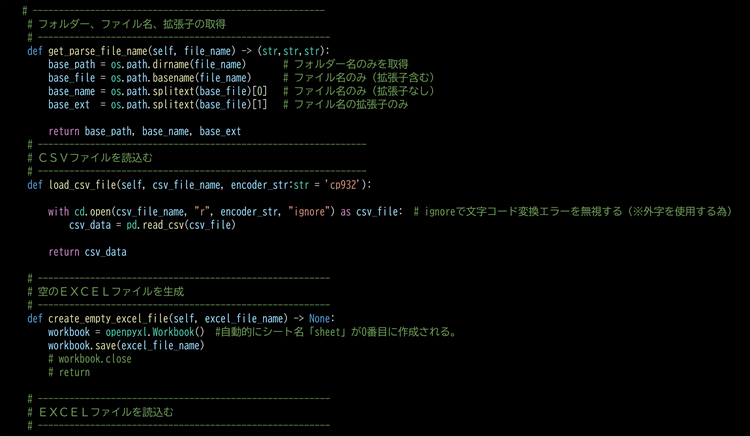Click the return base_path, base_name, base_ext line
The image size is (750, 437).
(144, 131)
